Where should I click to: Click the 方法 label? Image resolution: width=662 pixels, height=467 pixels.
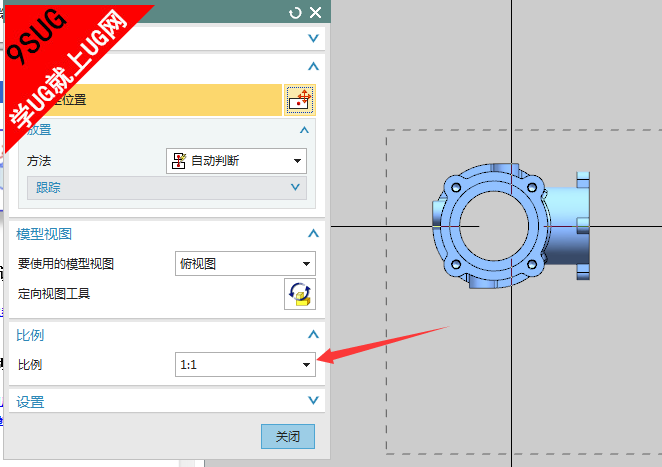(x=39, y=161)
